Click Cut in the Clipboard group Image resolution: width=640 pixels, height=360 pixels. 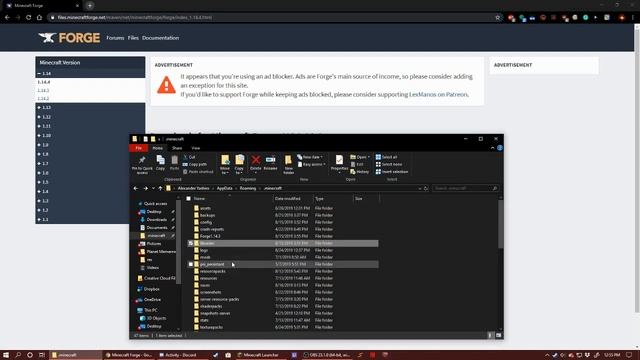(189, 157)
